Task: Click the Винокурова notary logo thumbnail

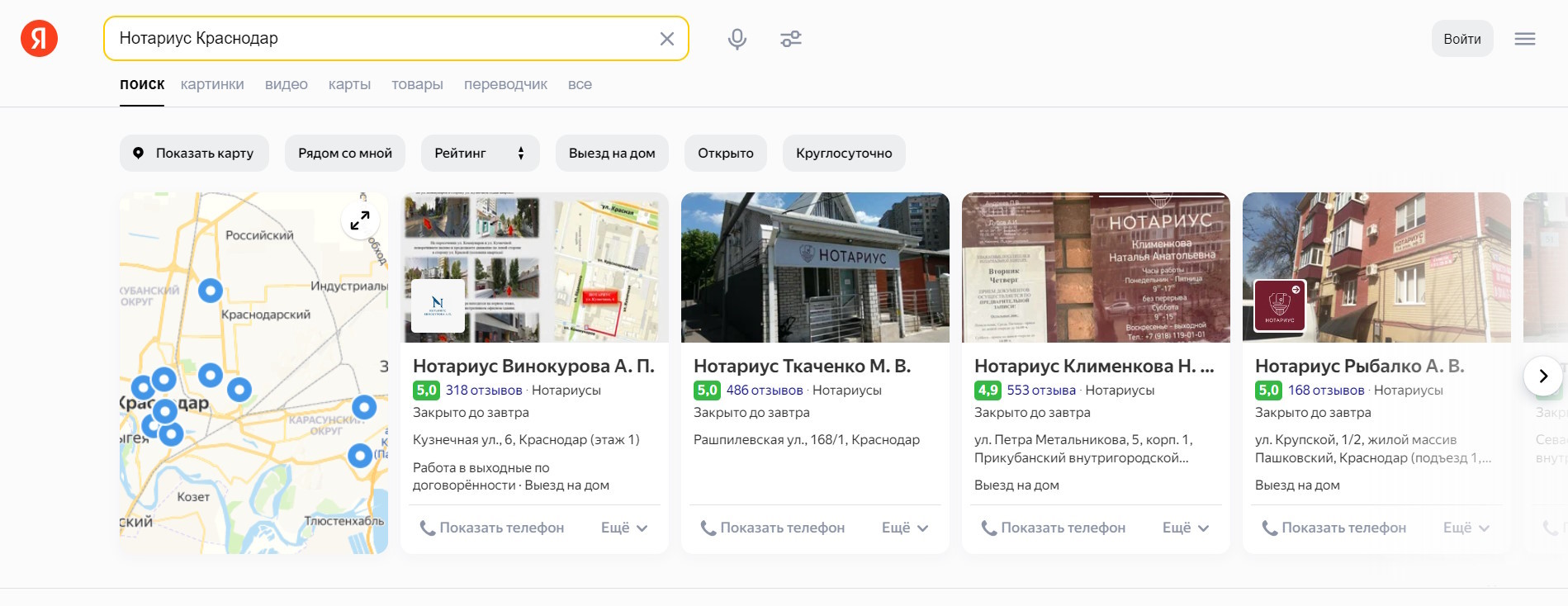Action: (438, 305)
